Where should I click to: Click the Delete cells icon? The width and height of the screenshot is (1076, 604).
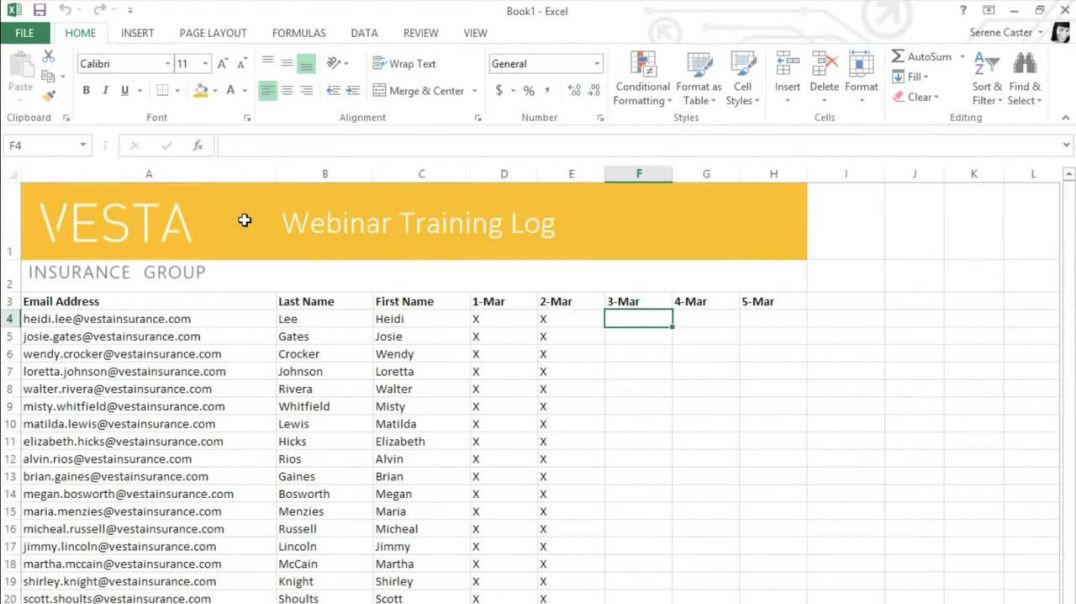click(x=824, y=65)
